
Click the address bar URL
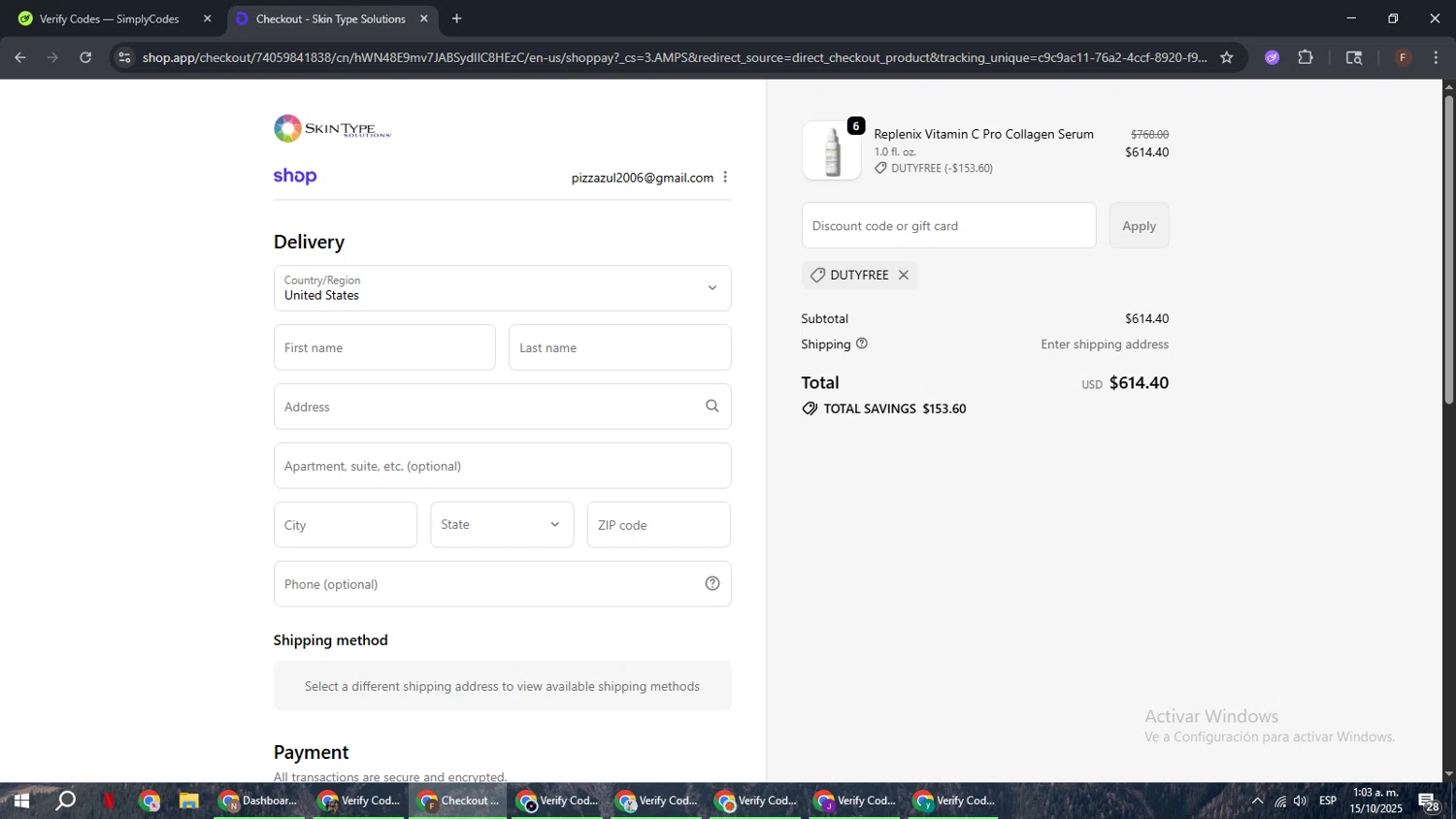point(675,58)
